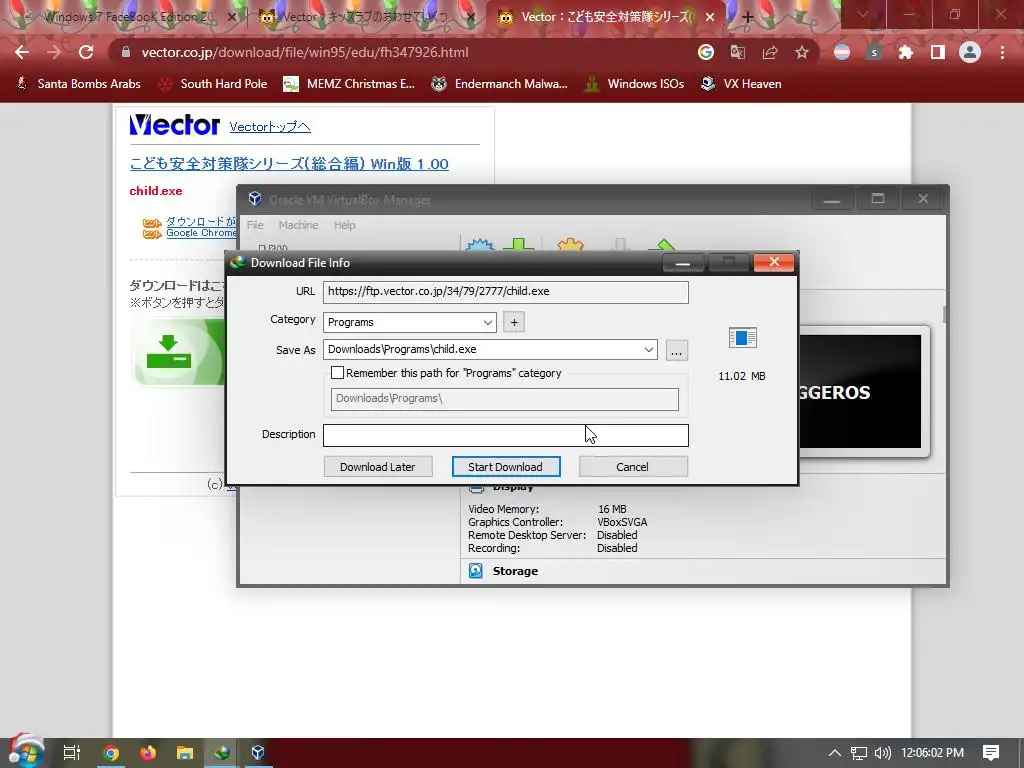Show hidden system tray icons
1024x768 pixels.
(834, 753)
